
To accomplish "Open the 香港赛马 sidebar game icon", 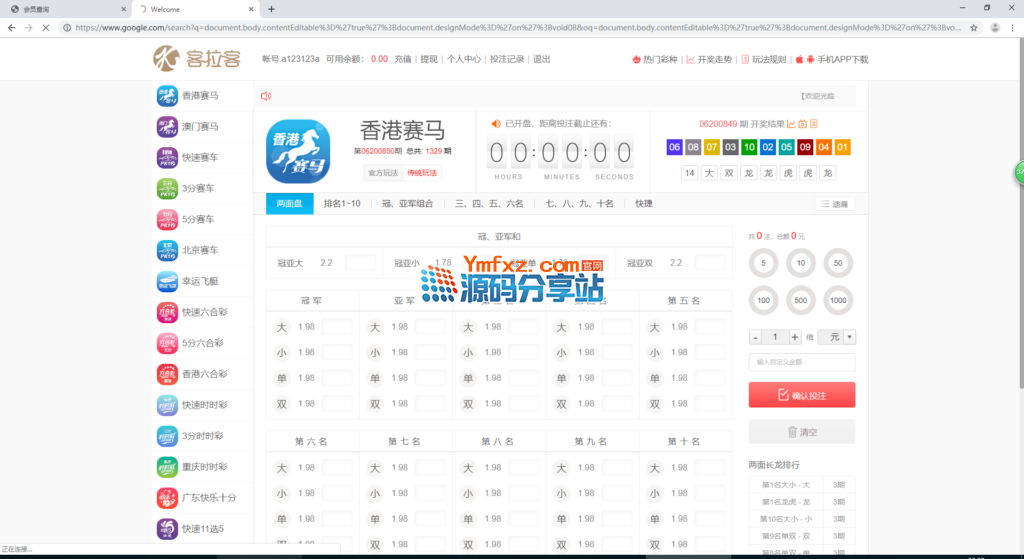I will tap(166, 96).
